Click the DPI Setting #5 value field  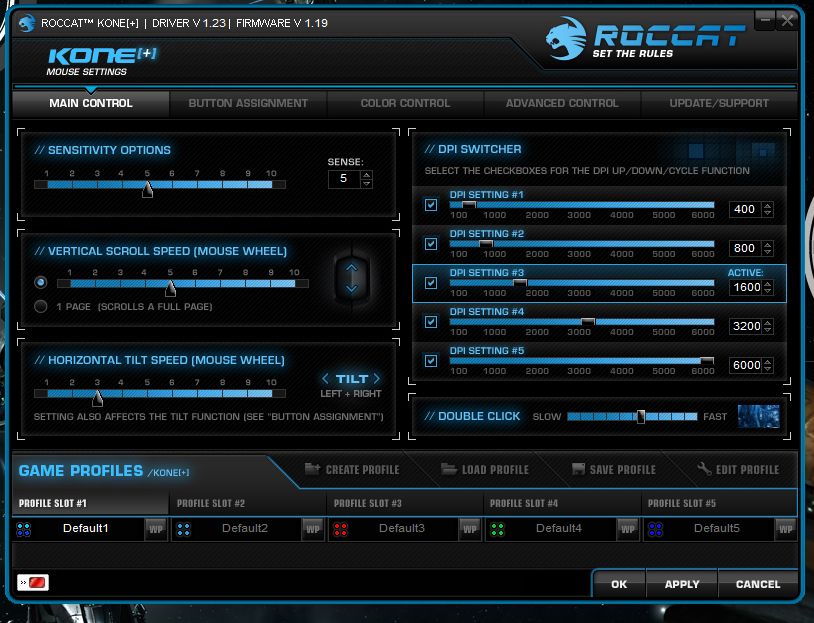[745, 365]
